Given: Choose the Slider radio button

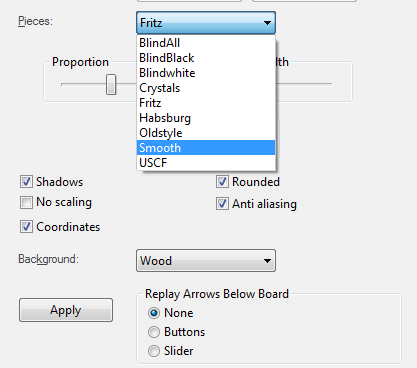Looking at the screenshot, I should point(154,351).
